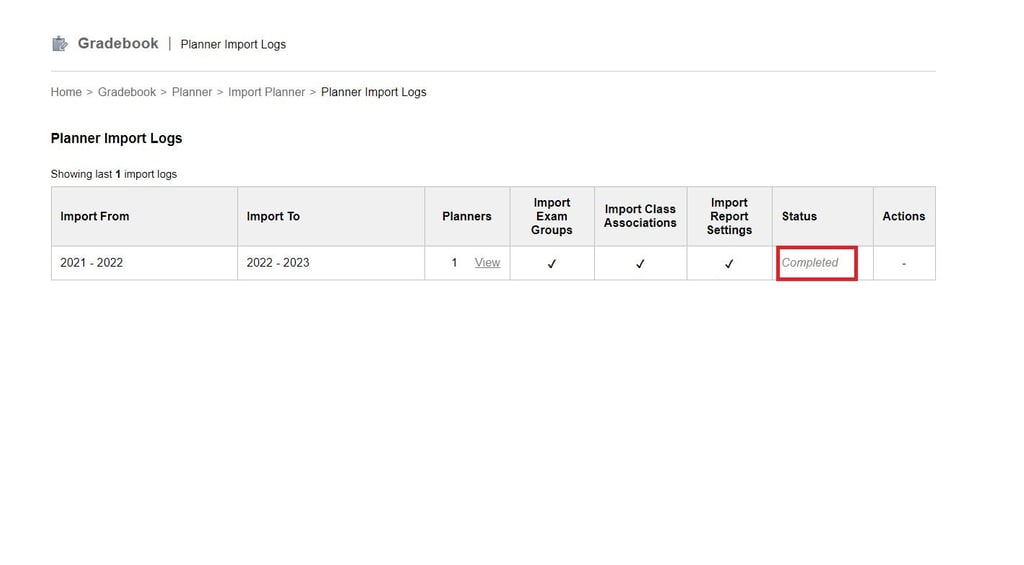Click the bold Gradebook title in header
Image resolution: width=1024 pixels, height=565 pixels.
click(x=118, y=43)
